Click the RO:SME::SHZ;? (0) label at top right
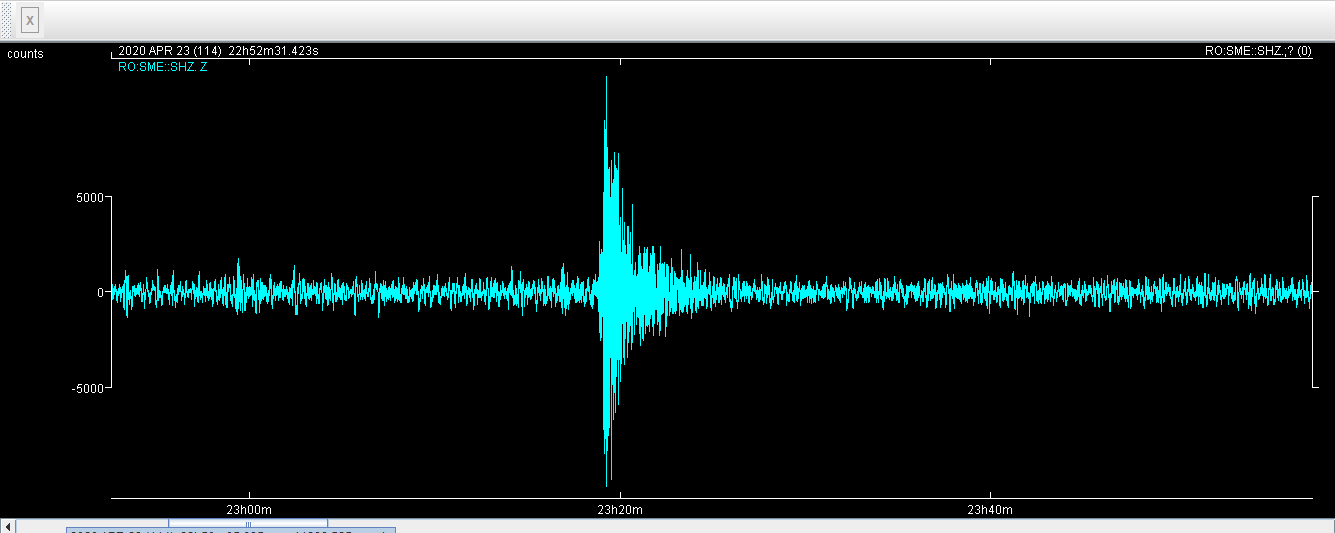 coord(1258,51)
